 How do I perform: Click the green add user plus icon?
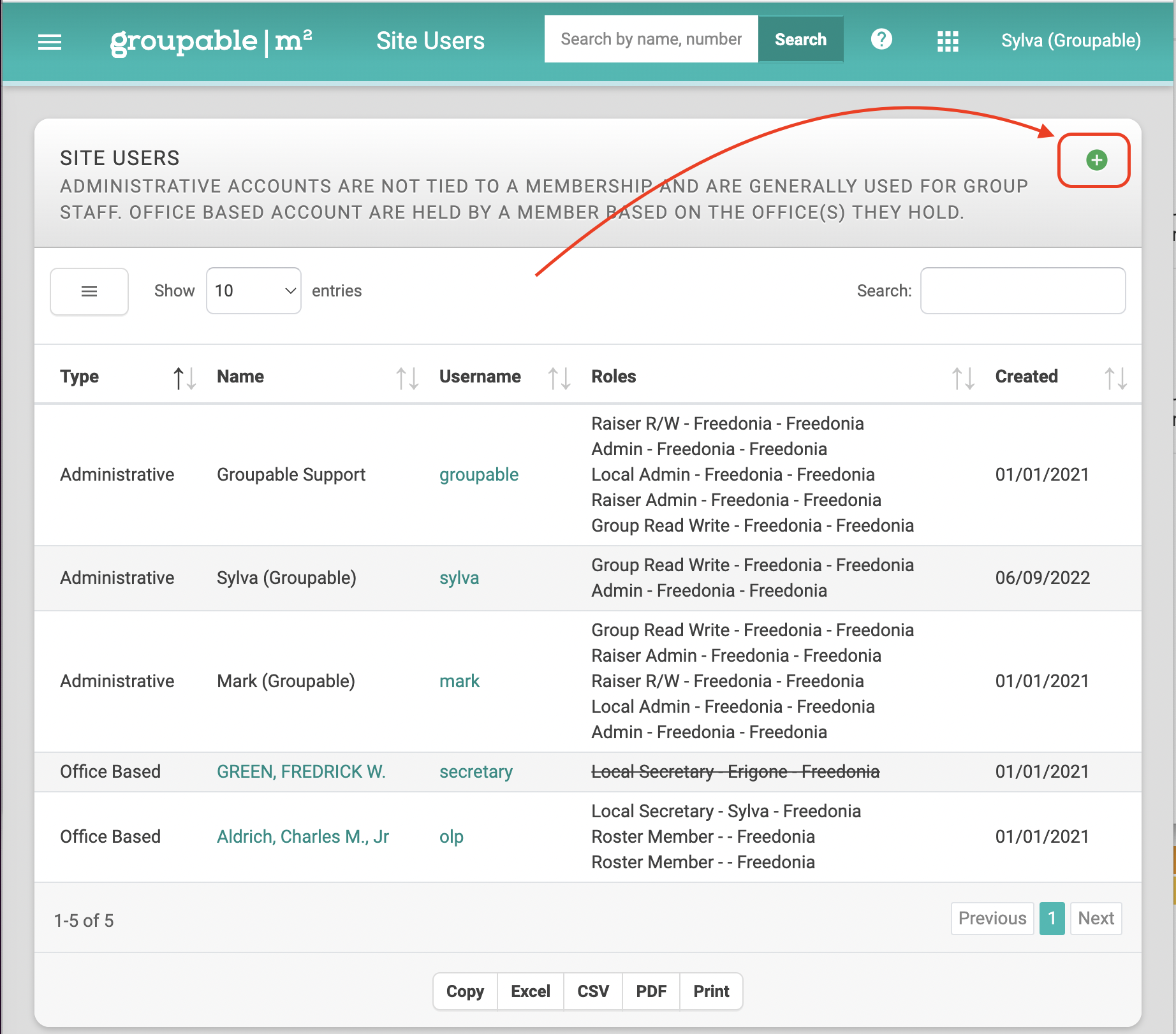click(1096, 160)
